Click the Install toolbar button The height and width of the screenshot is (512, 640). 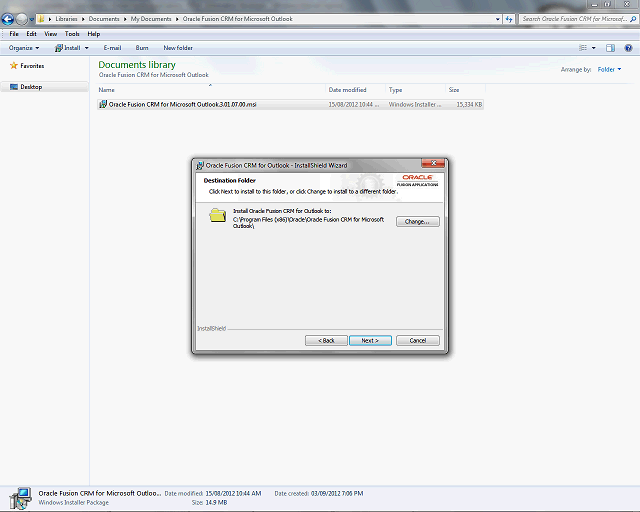(x=67, y=48)
